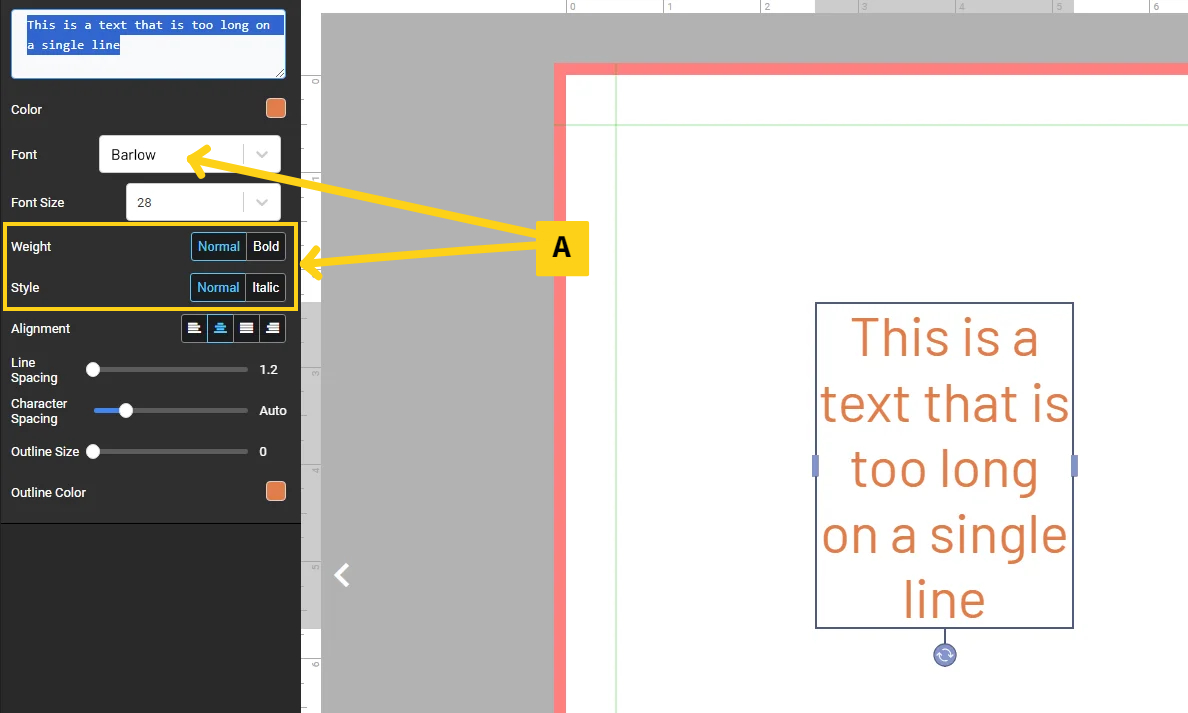Expand Font dropdown arrow
This screenshot has width=1188, height=713.
click(x=262, y=155)
